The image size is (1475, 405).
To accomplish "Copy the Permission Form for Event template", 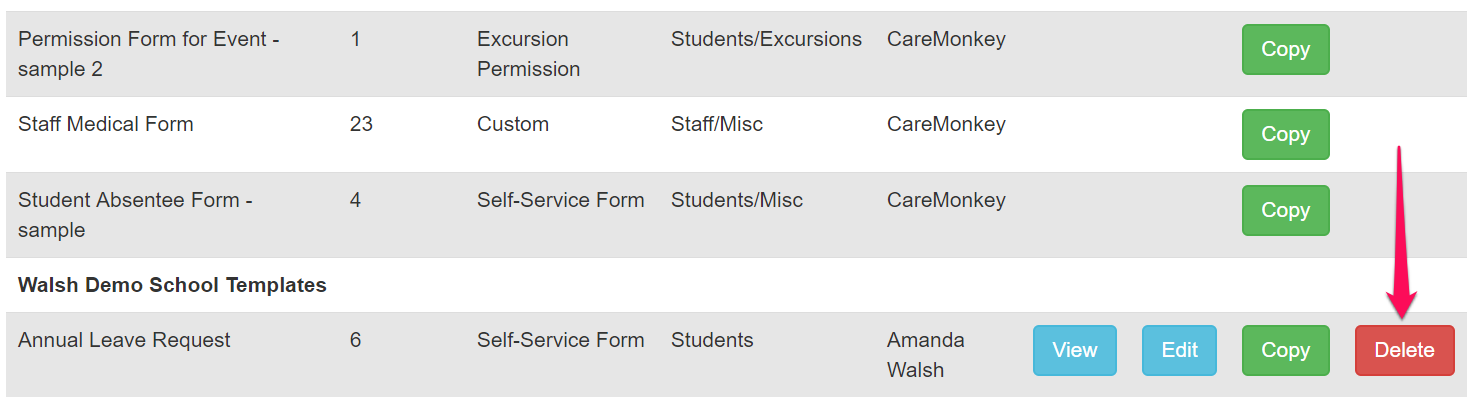I will [x=1285, y=50].
